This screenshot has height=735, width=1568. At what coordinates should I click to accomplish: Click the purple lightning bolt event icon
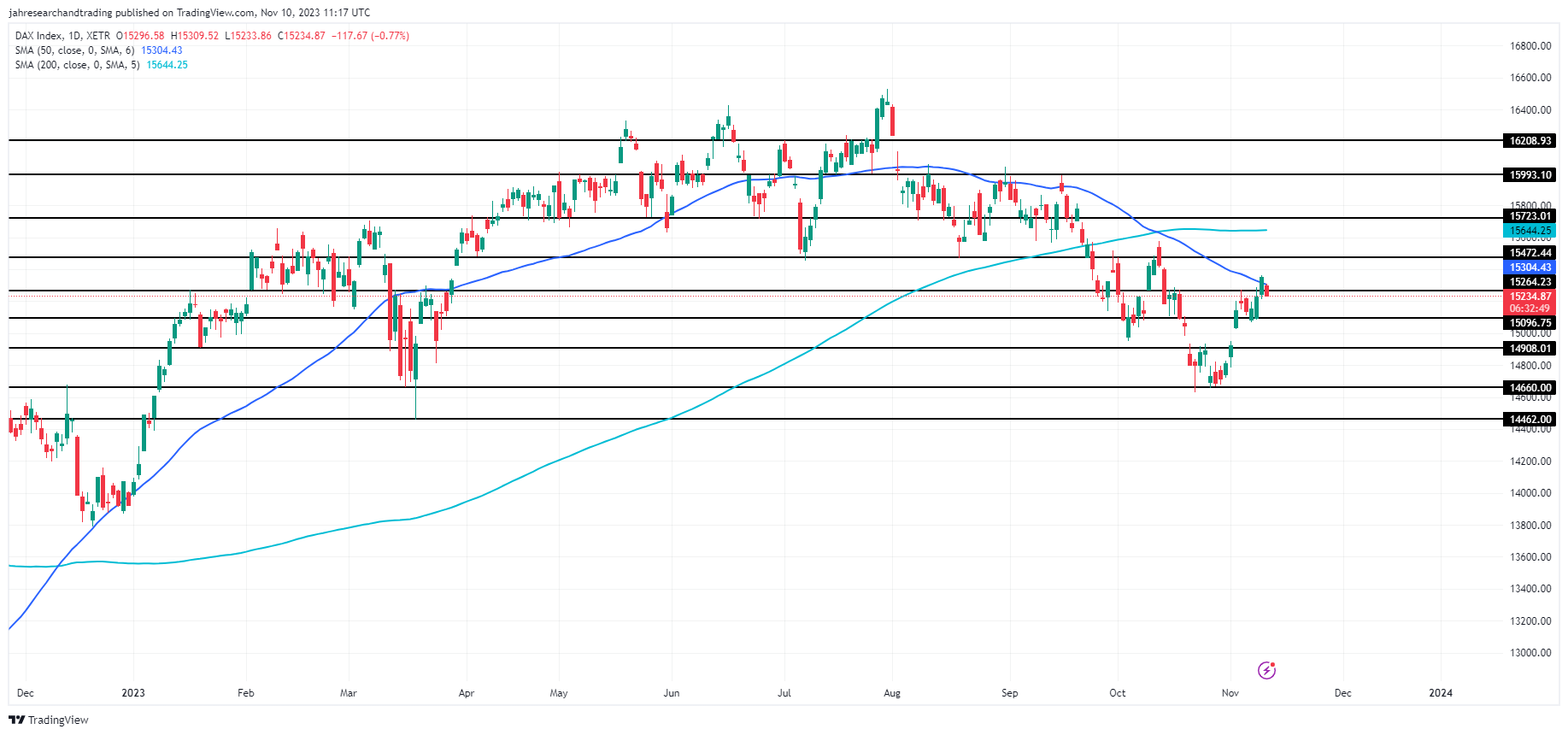coord(1266,670)
